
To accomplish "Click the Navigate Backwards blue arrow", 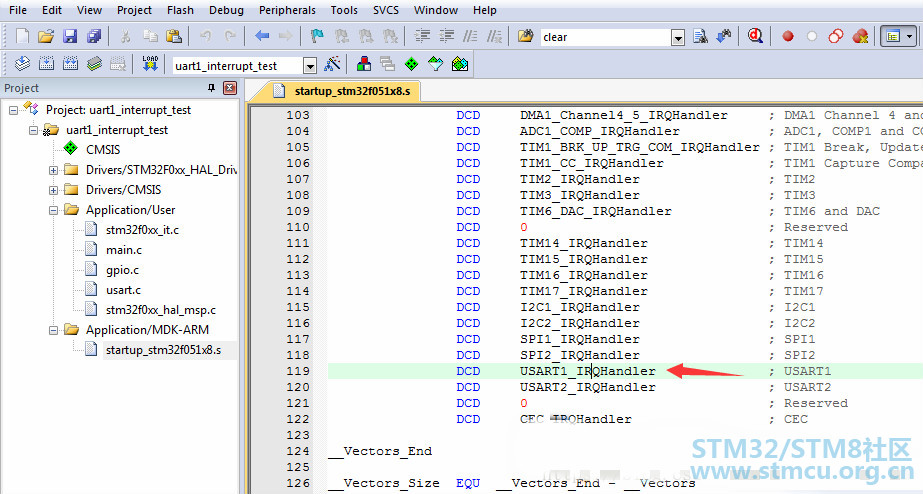I will pos(262,37).
